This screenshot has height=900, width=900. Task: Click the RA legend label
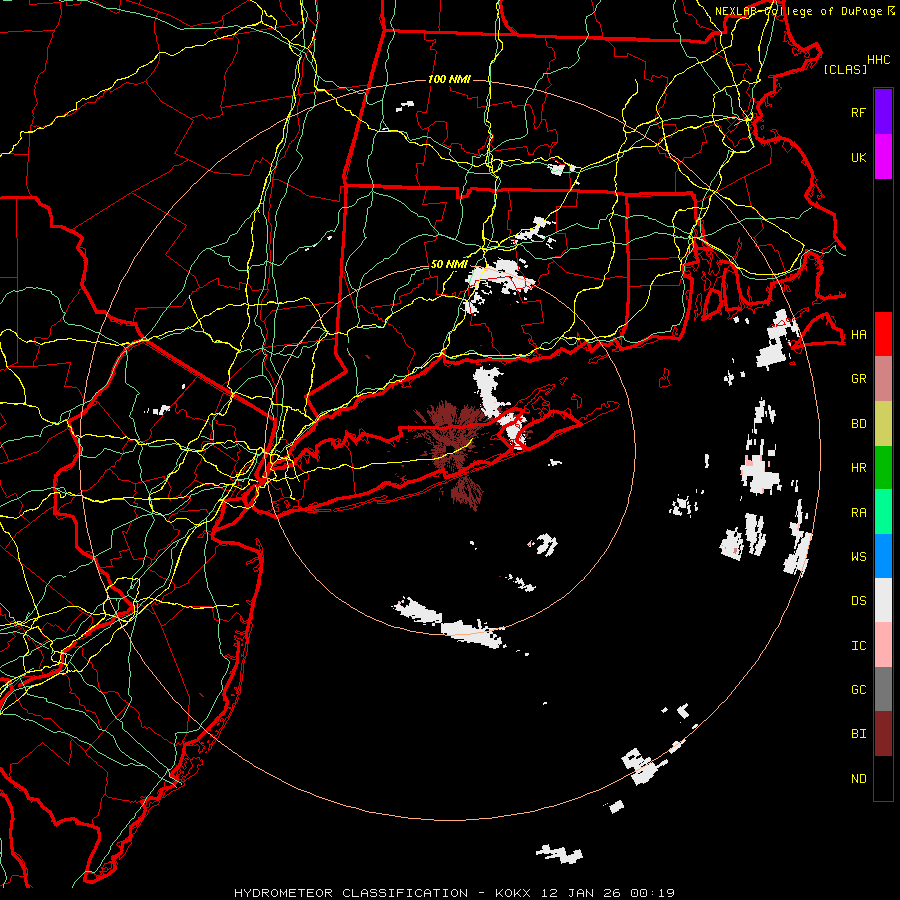click(858, 512)
